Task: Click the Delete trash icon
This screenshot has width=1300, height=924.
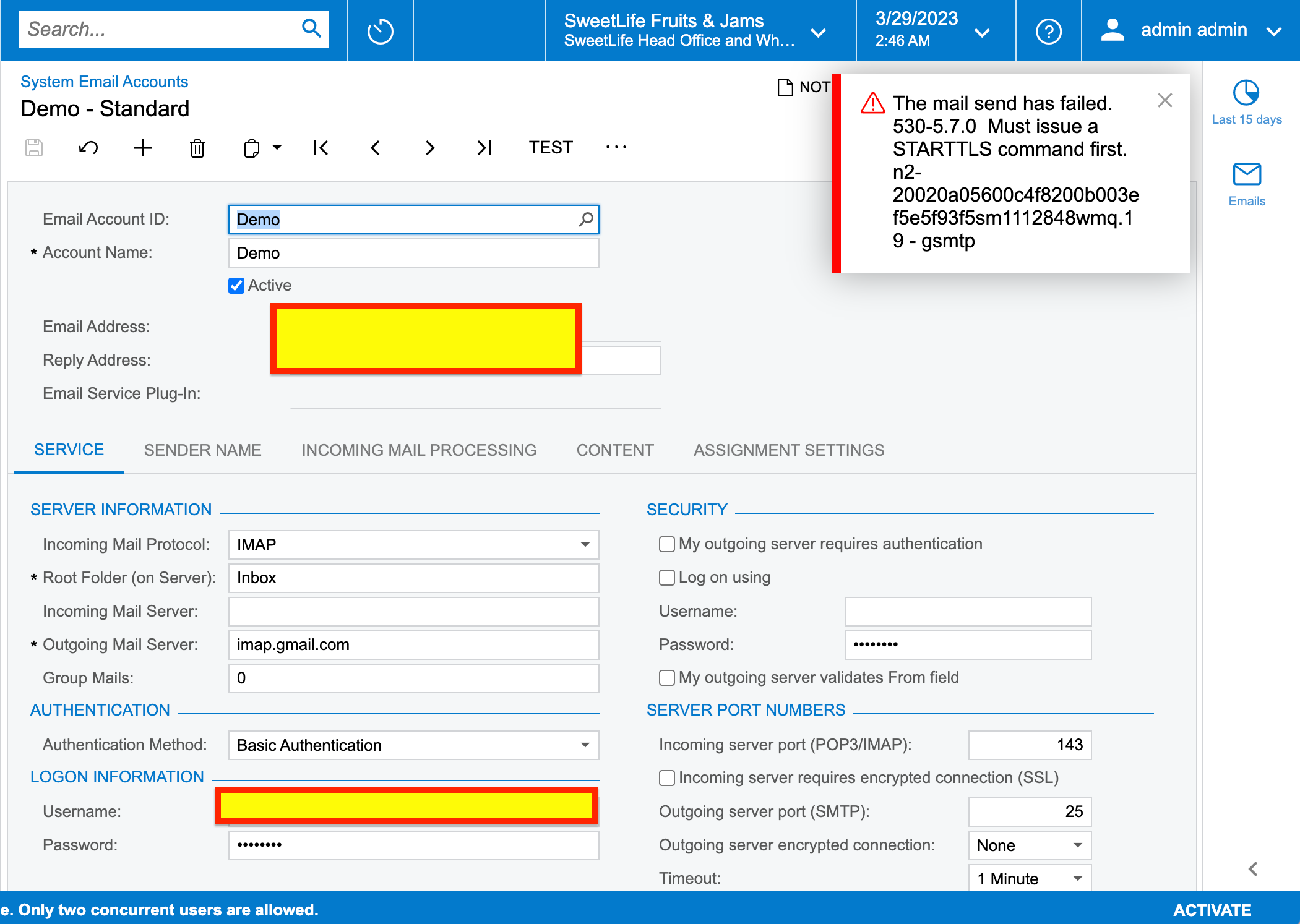Action: pyautogui.click(x=197, y=148)
